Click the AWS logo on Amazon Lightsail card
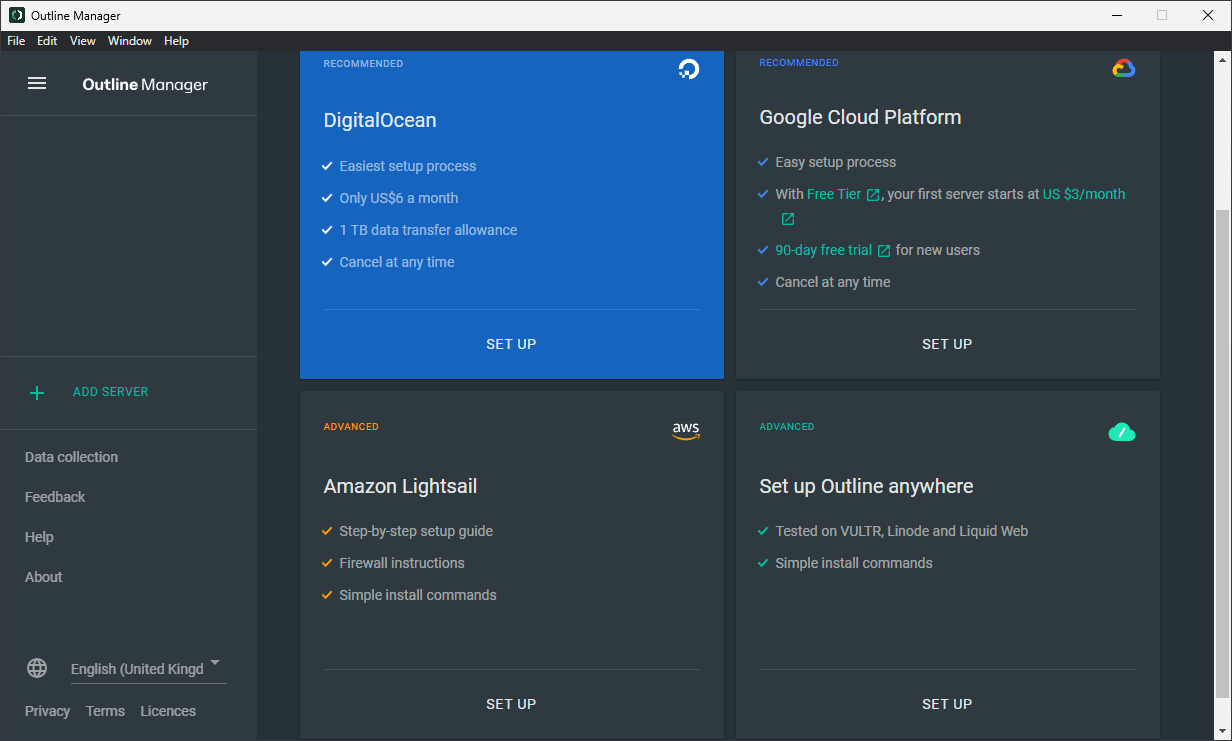1232x741 pixels. 687,430
